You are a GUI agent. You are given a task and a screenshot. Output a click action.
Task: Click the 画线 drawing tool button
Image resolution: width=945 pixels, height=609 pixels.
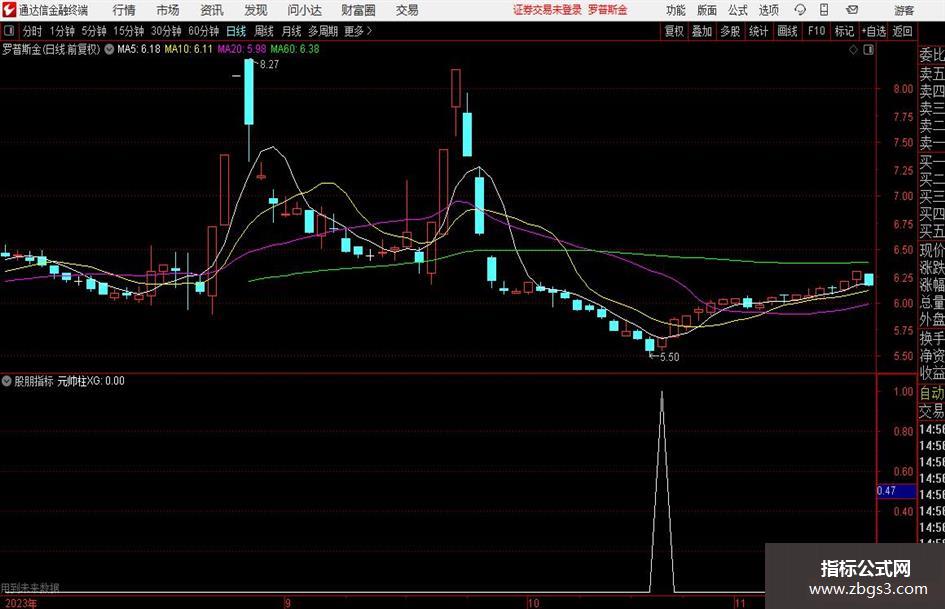788,31
